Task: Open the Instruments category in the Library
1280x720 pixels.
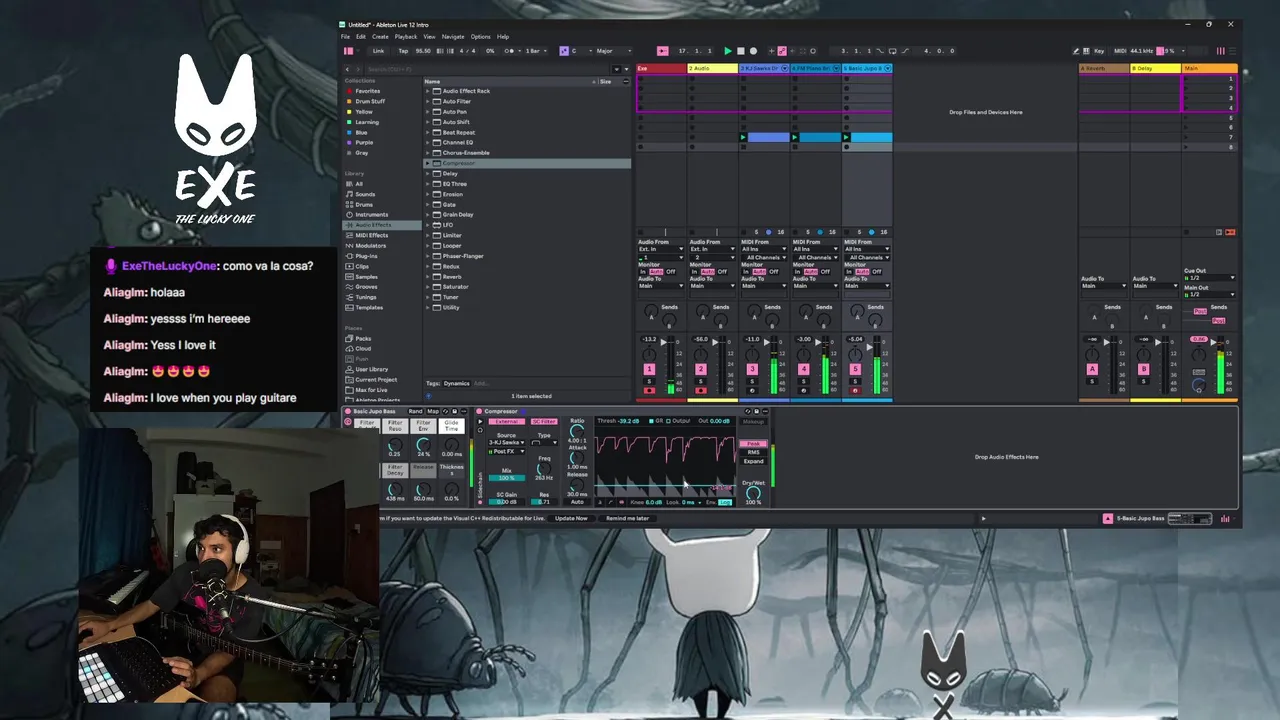Action: [x=371, y=214]
